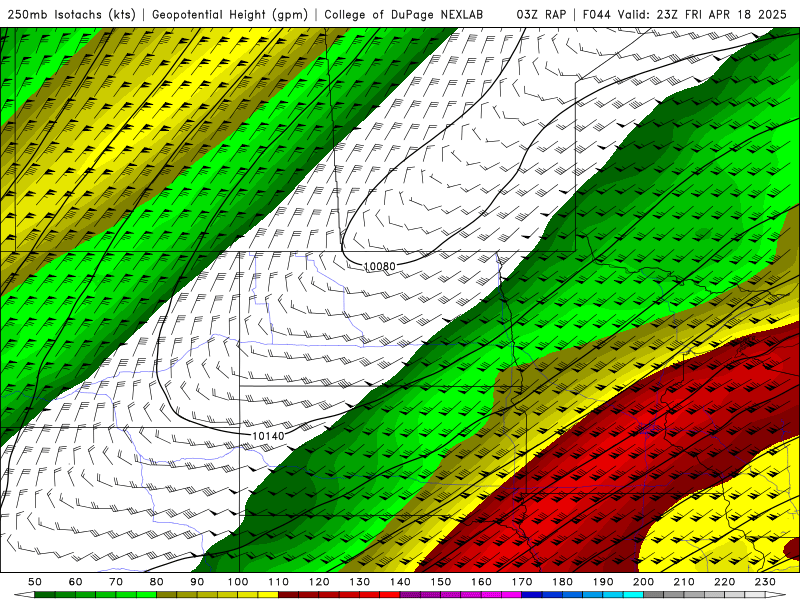Click the 70 label on the color scale
Screen dimensions: 800x600
click(116, 582)
